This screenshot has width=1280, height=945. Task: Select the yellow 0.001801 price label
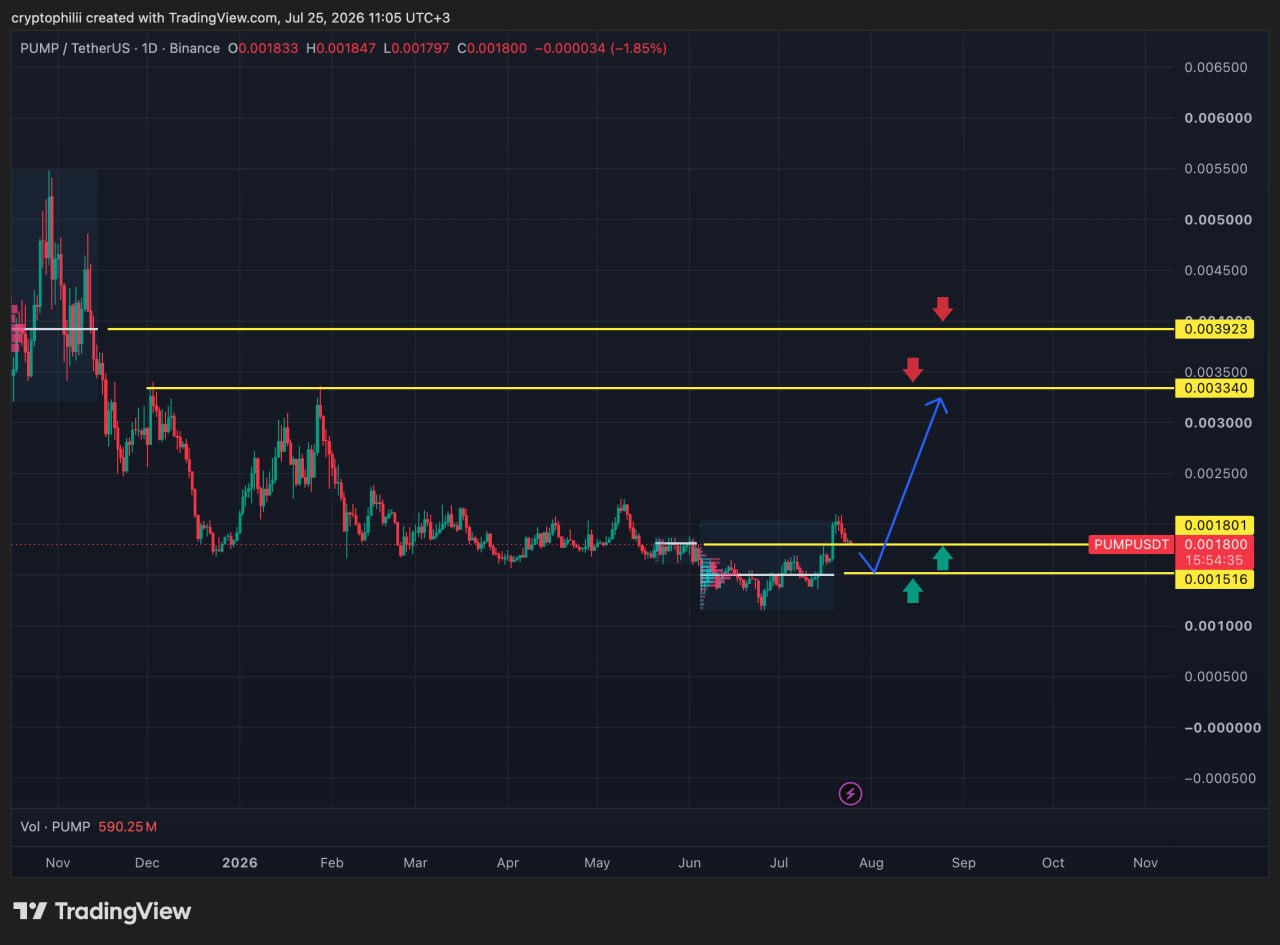coord(1216,526)
